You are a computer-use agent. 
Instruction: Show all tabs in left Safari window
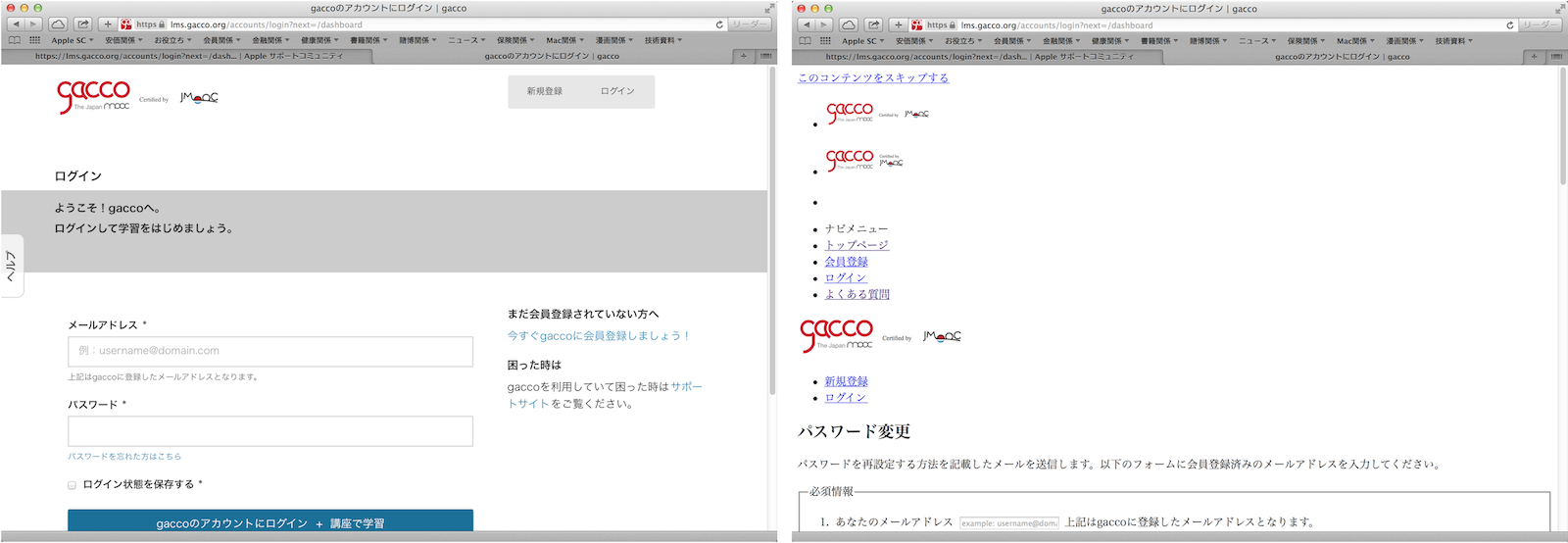click(765, 56)
